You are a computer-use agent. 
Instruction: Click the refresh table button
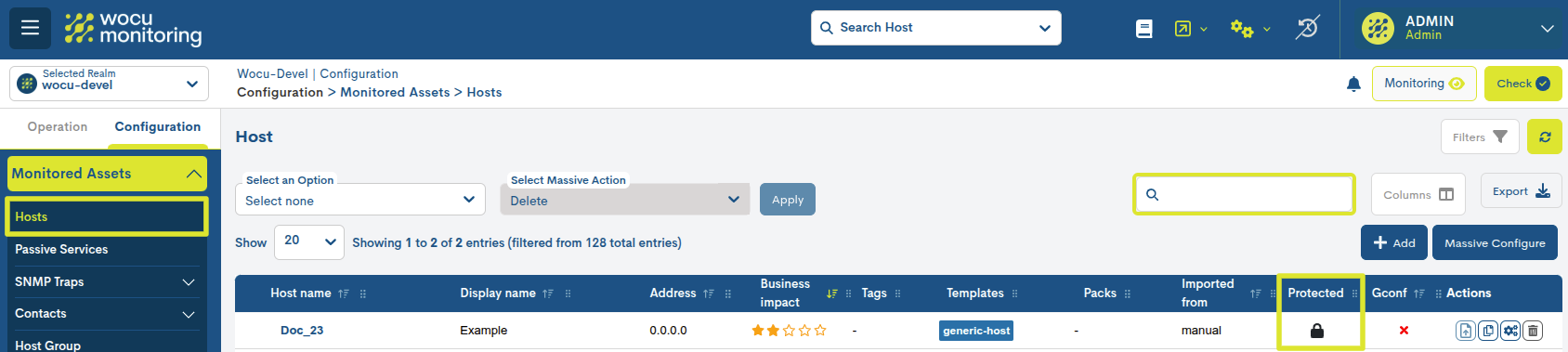tap(1545, 137)
